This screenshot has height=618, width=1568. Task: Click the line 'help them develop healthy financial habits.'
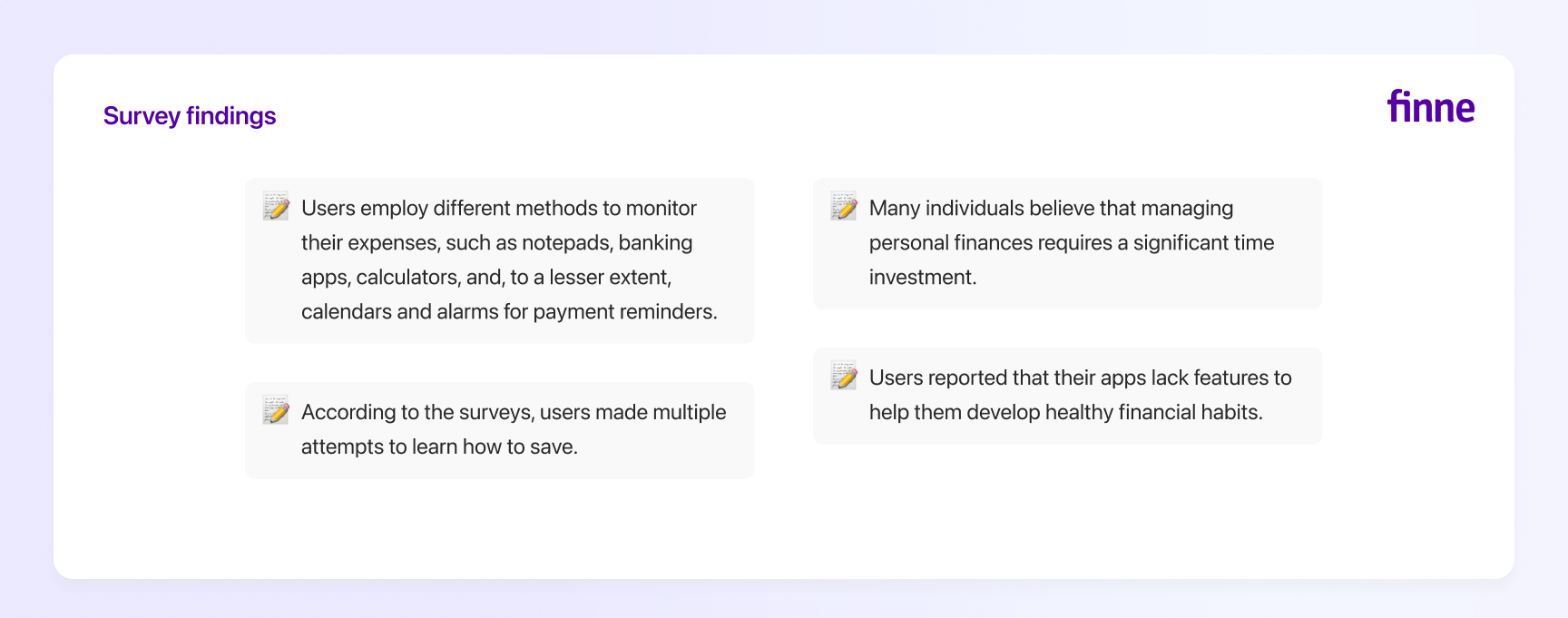coord(1066,412)
